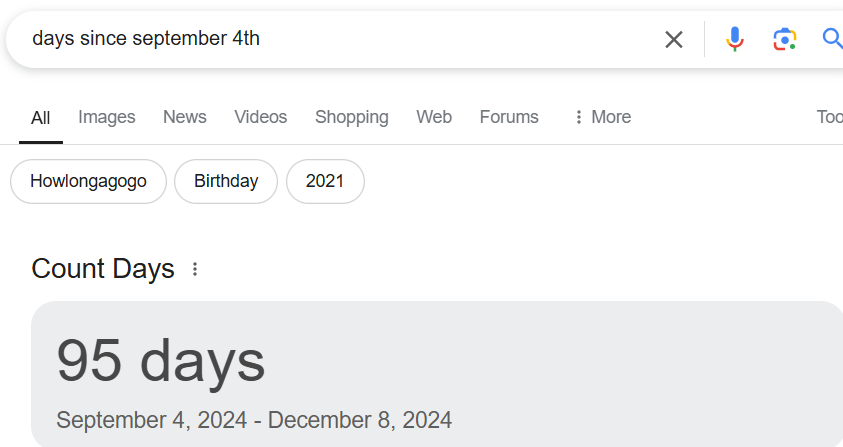Switch to the Web results tab
The width and height of the screenshot is (843, 447).
coord(434,117)
